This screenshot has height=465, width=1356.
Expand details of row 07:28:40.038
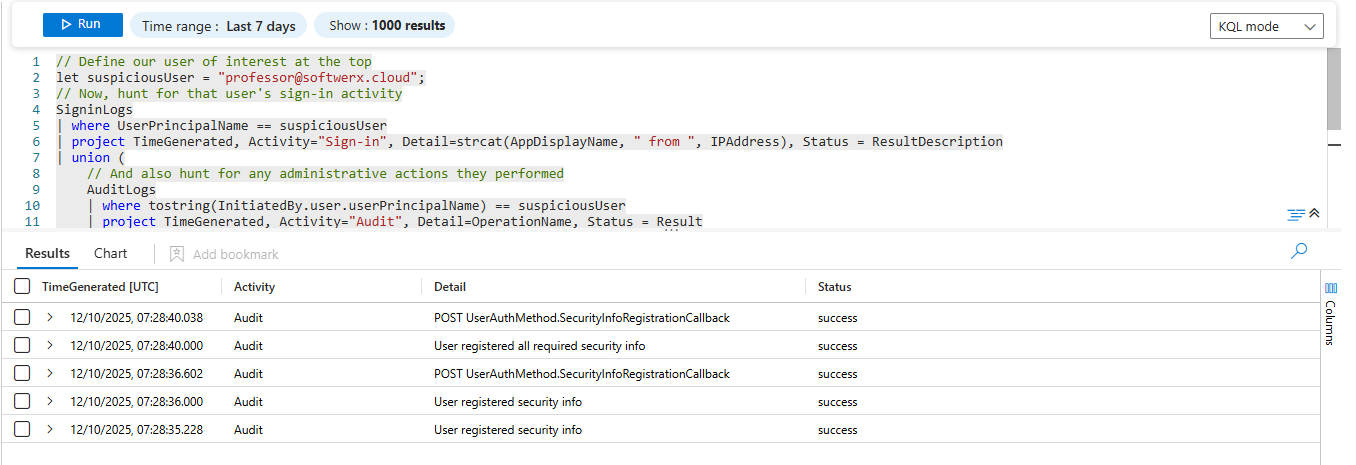tap(50, 318)
